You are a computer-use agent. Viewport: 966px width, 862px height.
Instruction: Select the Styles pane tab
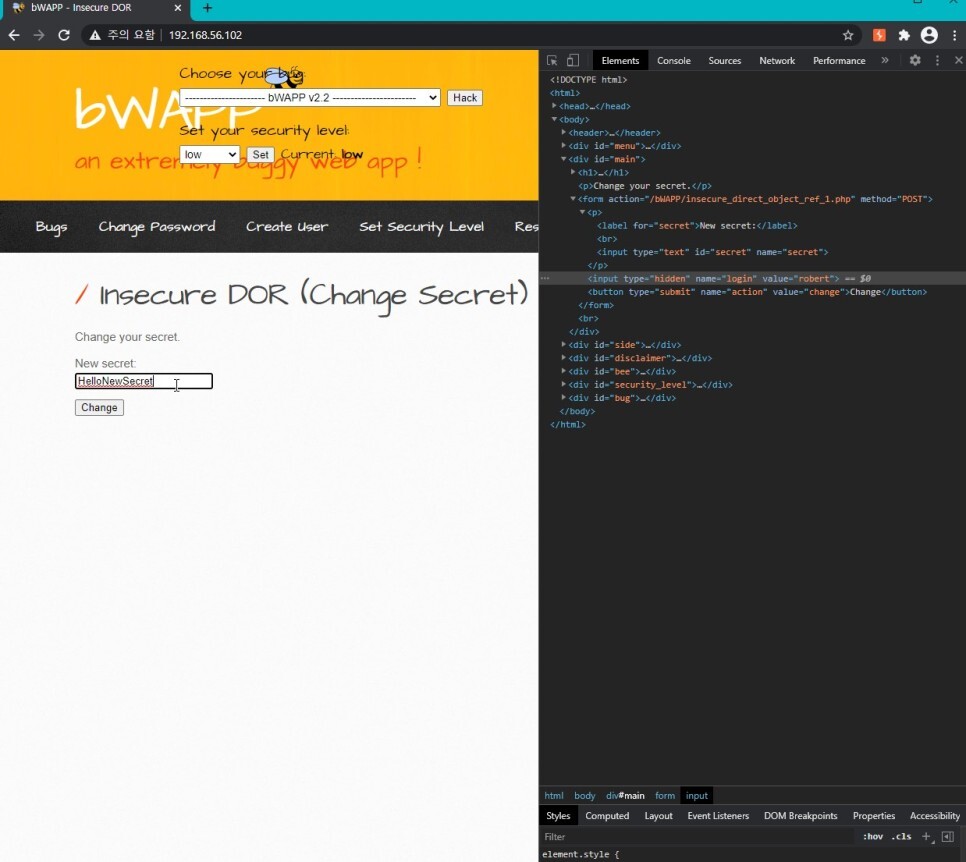(x=558, y=816)
